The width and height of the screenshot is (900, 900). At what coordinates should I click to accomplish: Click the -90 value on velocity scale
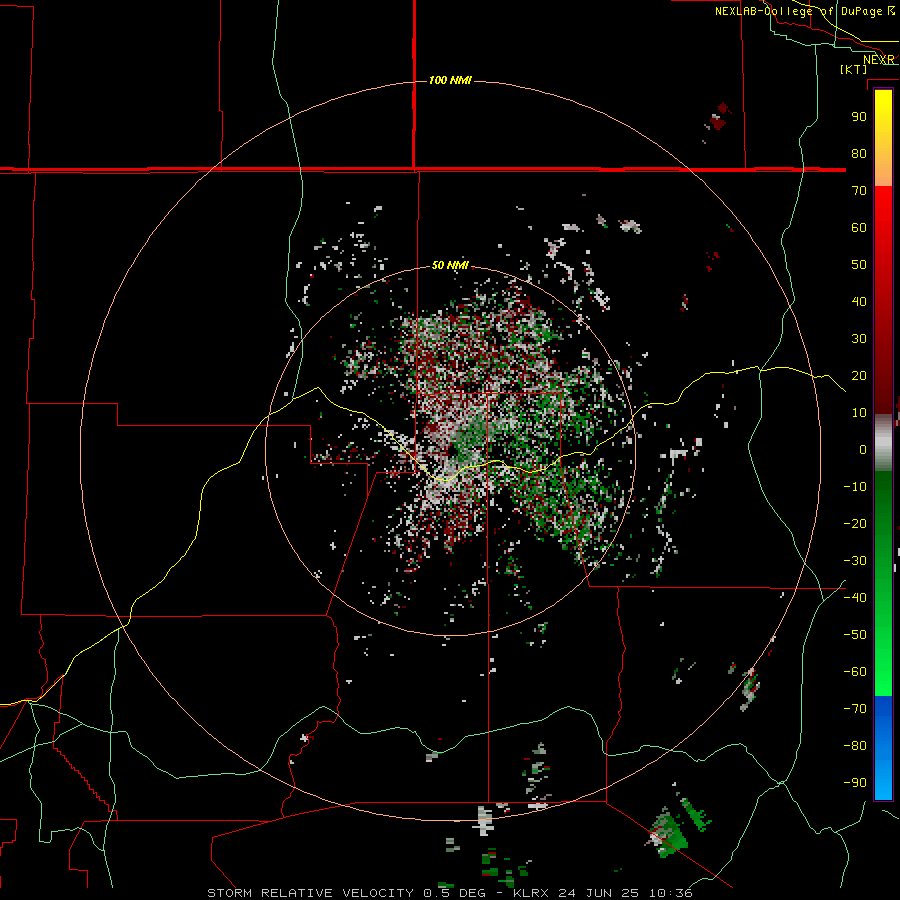(855, 782)
